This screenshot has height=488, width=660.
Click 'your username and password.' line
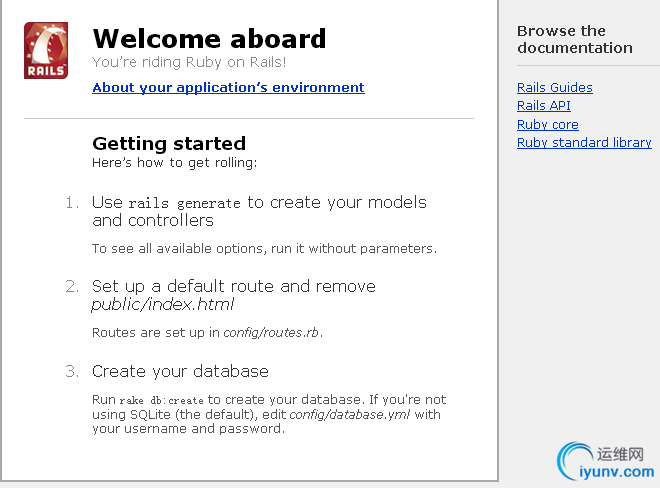tap(189, 429)
